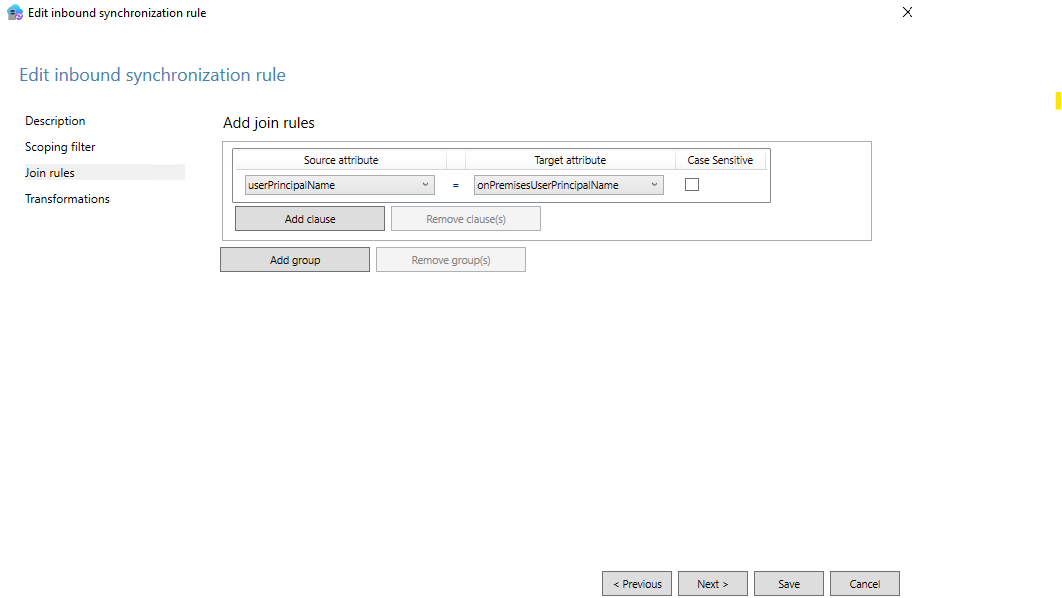Click the Remove clause(s) button

click(466, 217)
